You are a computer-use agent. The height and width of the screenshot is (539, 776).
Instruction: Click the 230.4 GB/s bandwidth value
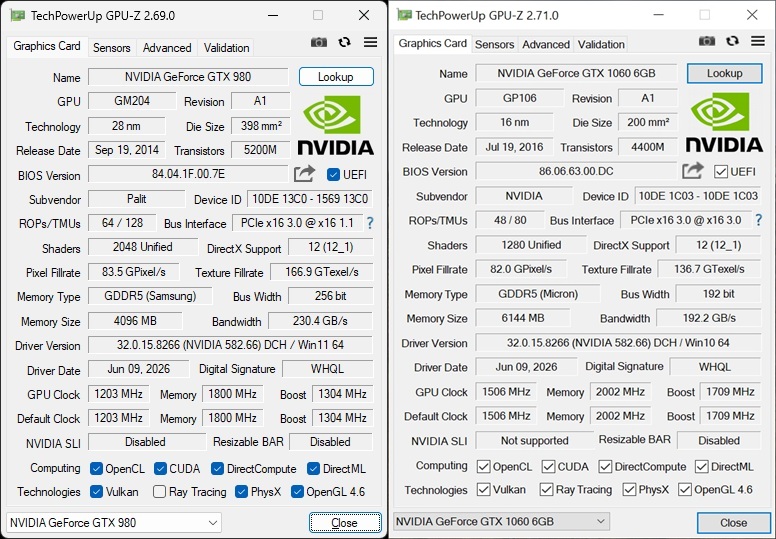pyautogui.click(x=320, y=321)
